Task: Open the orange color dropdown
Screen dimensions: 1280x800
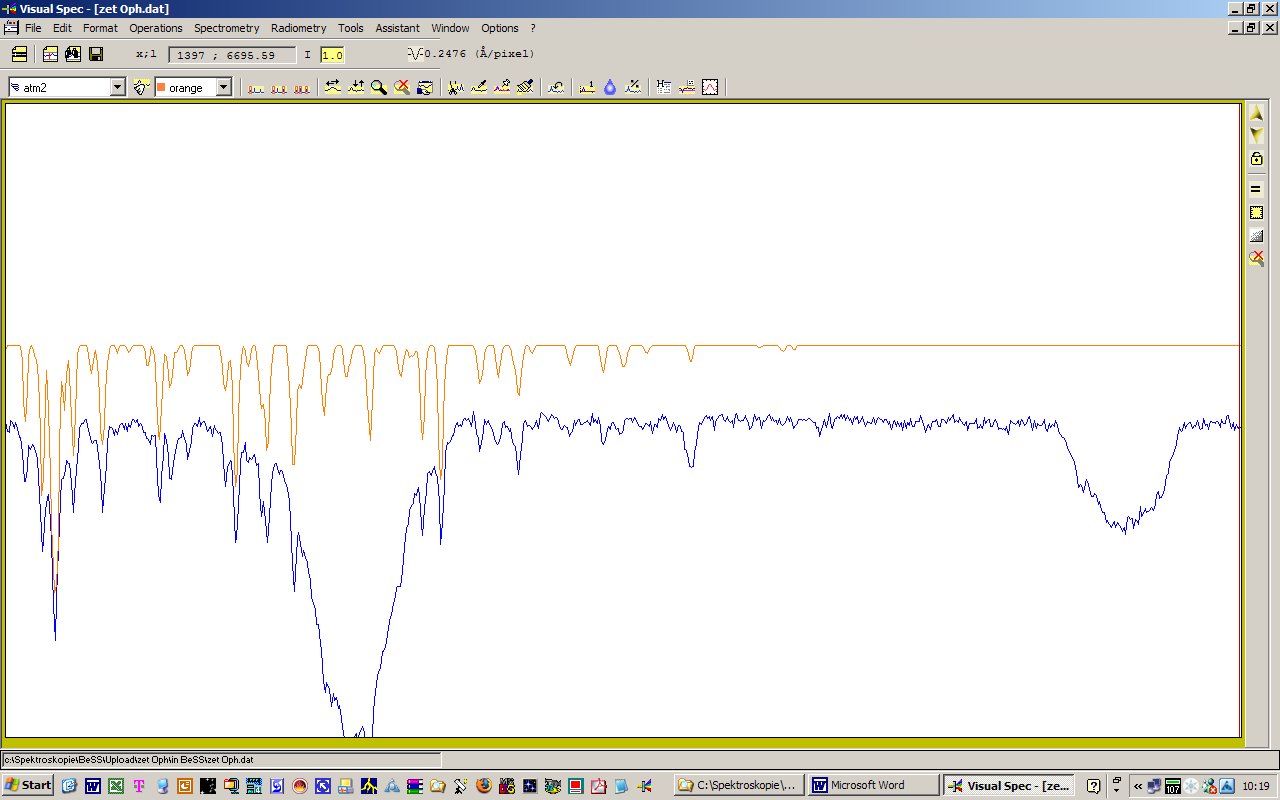Action: pyautogui.click(x=222, y=87)
